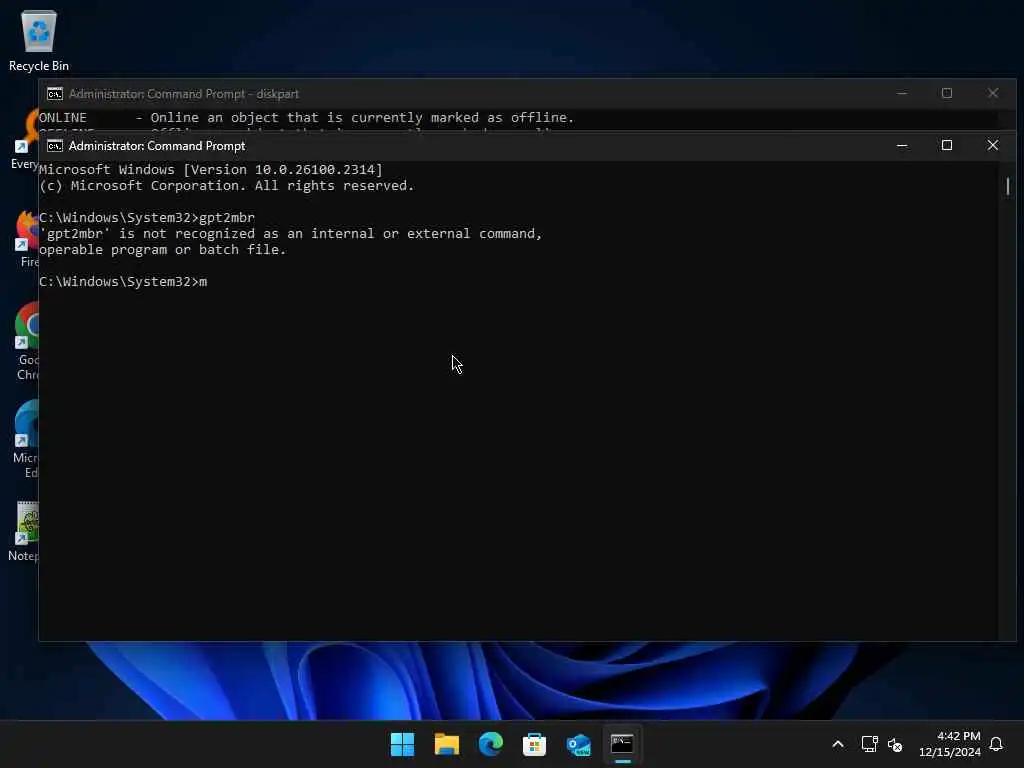Click the 'Administrator: Command Prompt' front title
This screenshot has height=768, width=1024.
pos(157,146)
